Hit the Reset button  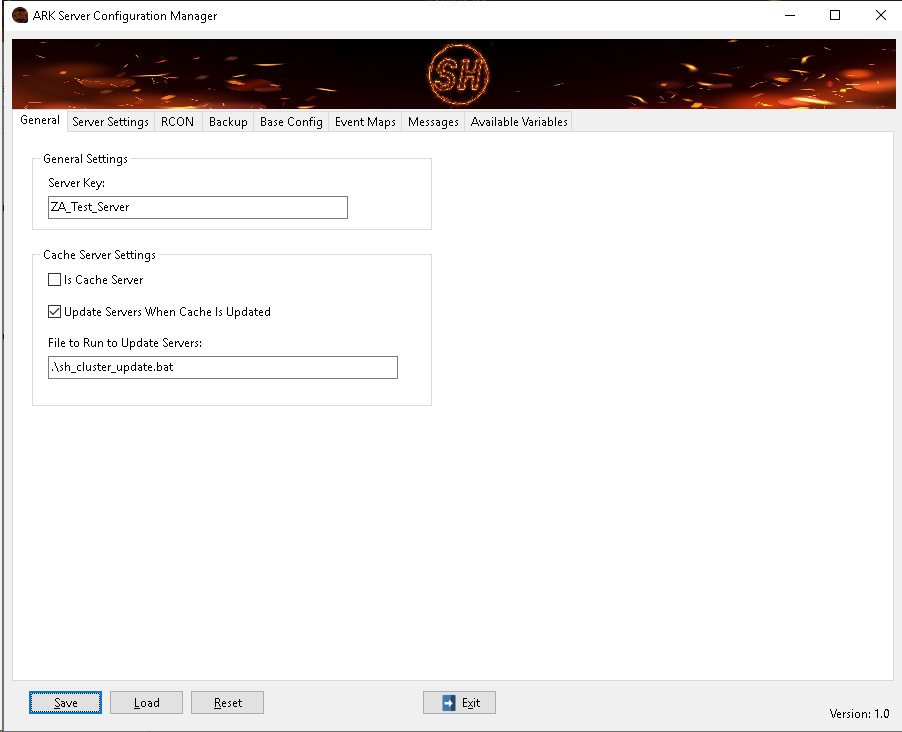click(228, 703)
